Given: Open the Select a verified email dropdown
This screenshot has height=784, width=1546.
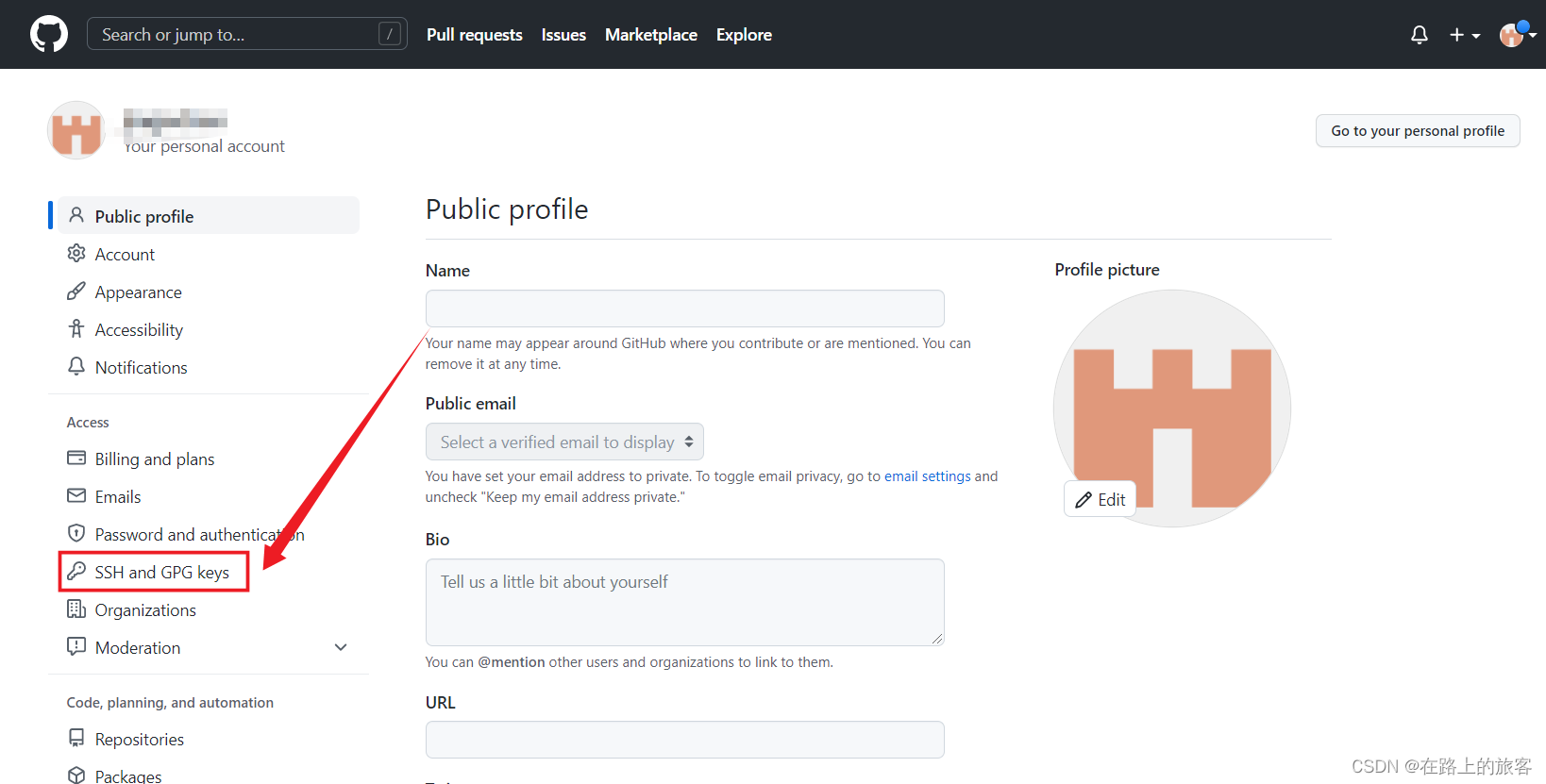Looking at the screenshot, I should [x=564, y=442].
